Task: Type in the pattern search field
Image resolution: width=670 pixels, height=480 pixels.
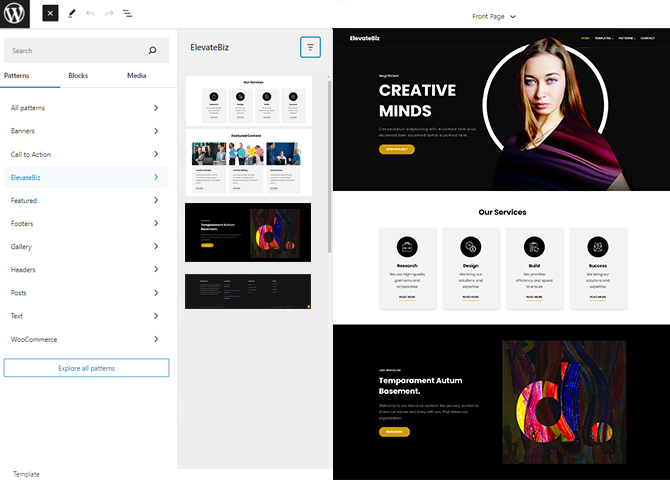Action: click(x=75, y=50)
